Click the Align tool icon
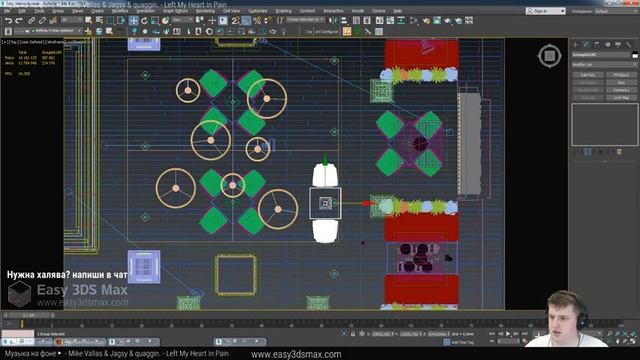Image resolution: width=640 pixels, height=360 pixels. 344,20
